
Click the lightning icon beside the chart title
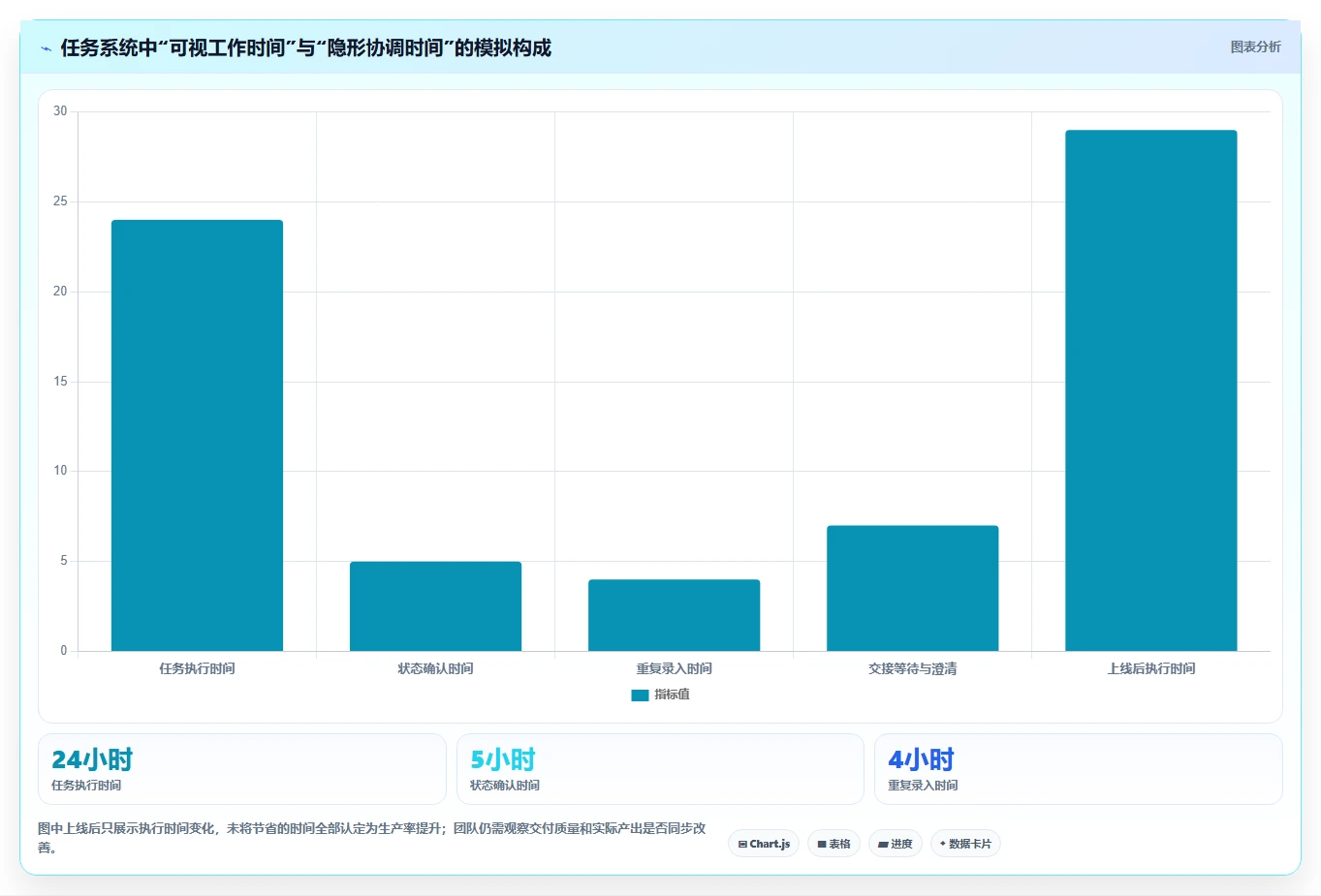[x=46, y=48]
